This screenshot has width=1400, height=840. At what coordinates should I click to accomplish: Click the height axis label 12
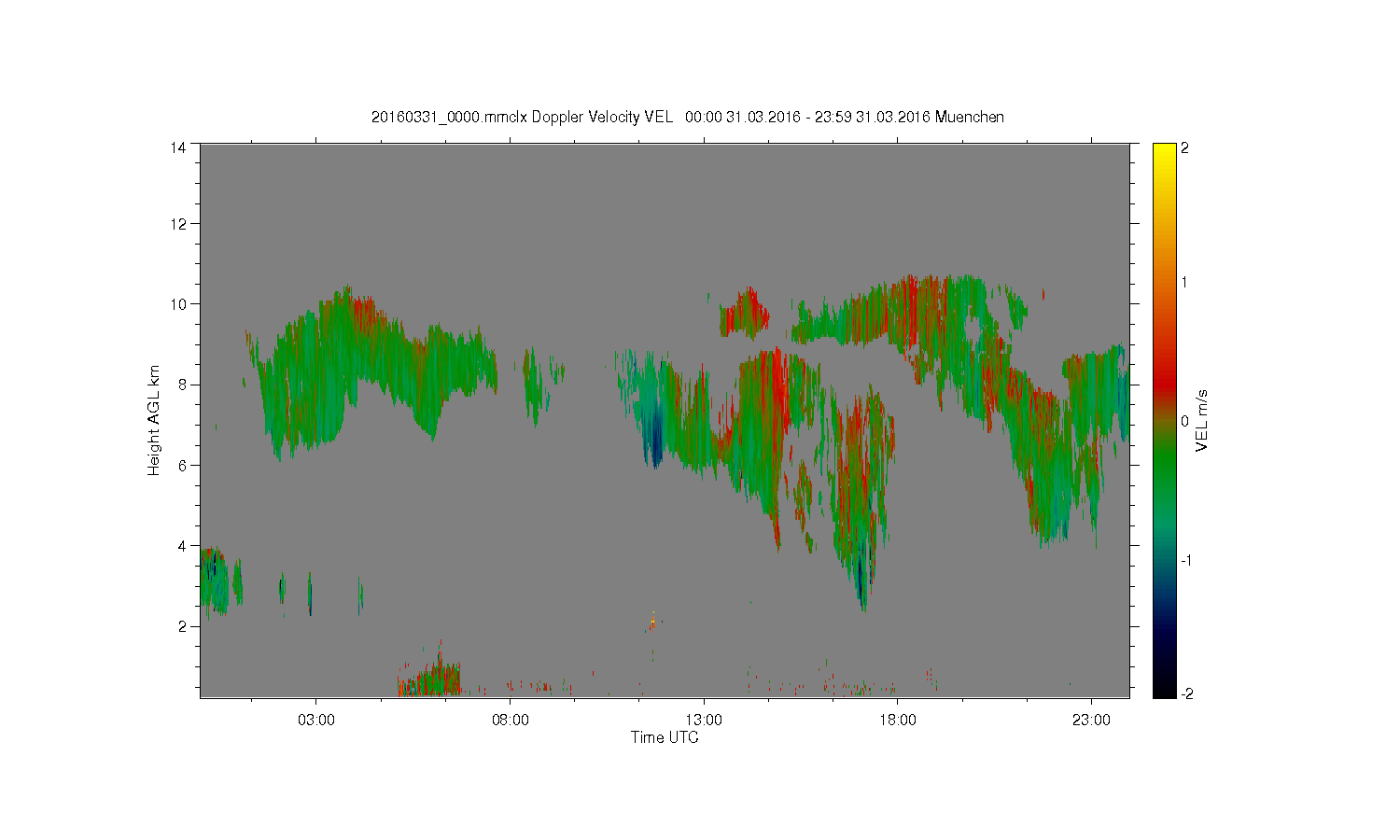177,224
